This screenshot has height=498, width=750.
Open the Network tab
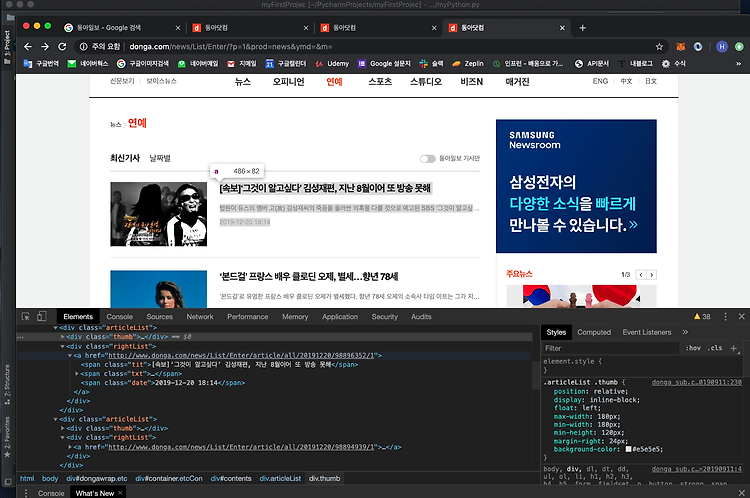tap(200, 317)
